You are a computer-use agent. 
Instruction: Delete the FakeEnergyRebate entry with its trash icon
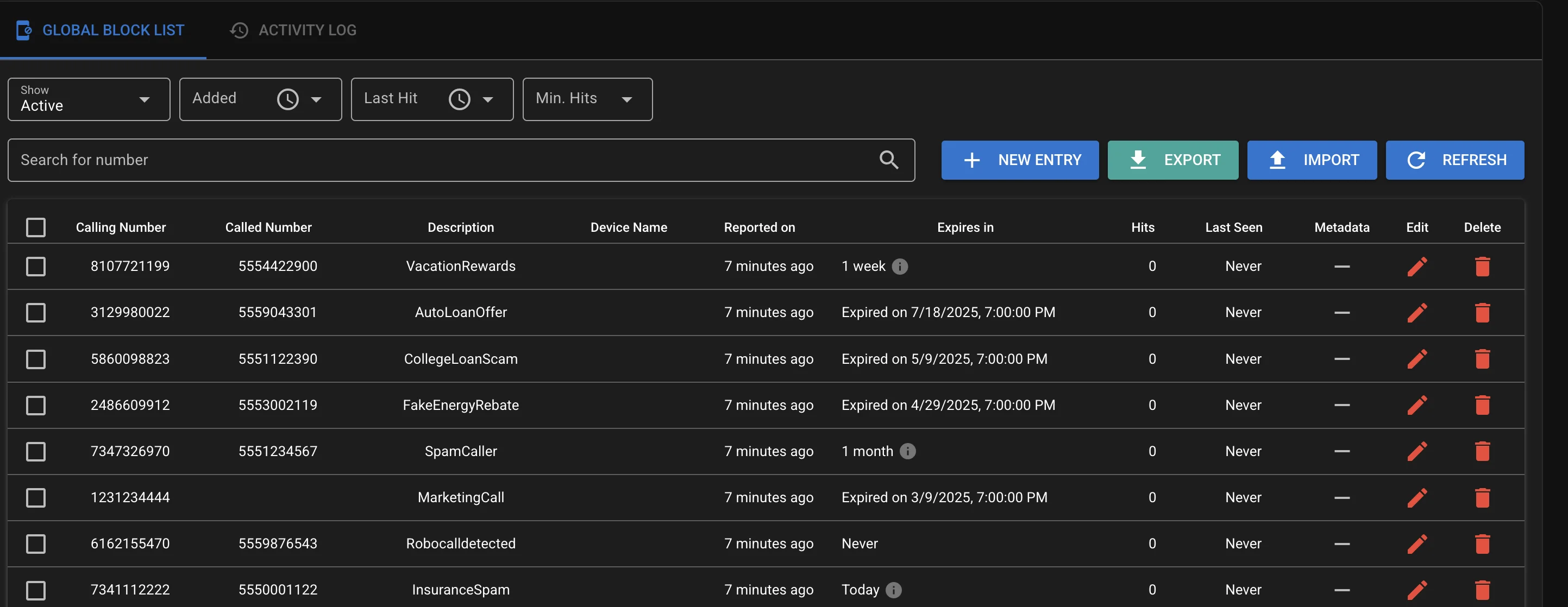pos(1482,405)
